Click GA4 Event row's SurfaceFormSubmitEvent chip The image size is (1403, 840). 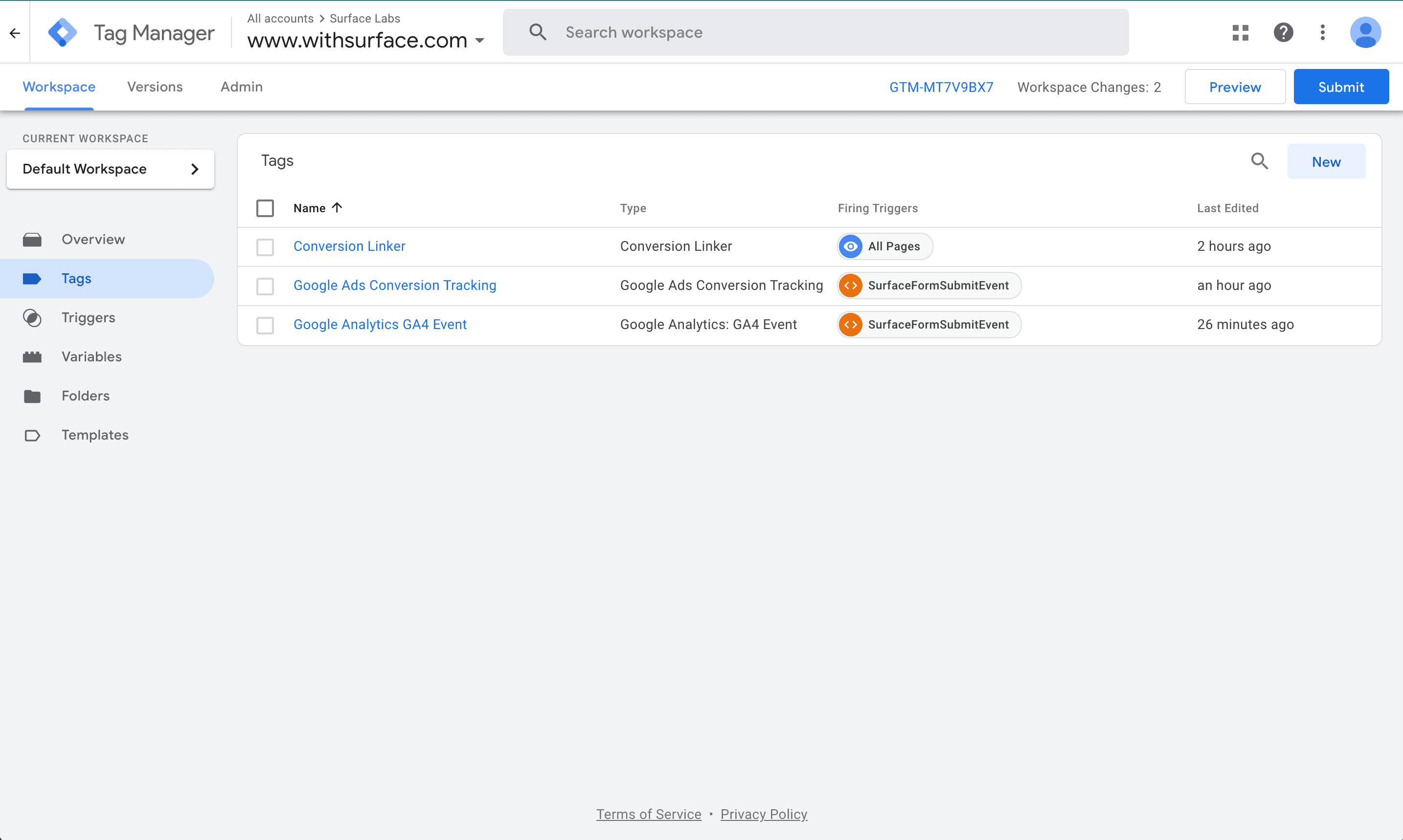click(929, 324)
